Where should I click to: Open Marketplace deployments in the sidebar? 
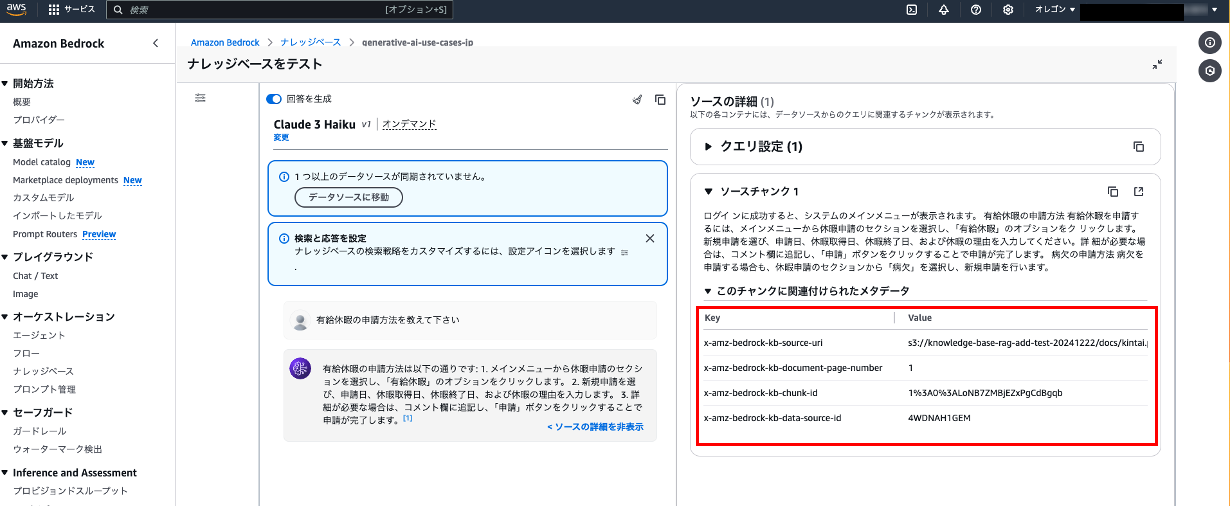pos(65,180)
